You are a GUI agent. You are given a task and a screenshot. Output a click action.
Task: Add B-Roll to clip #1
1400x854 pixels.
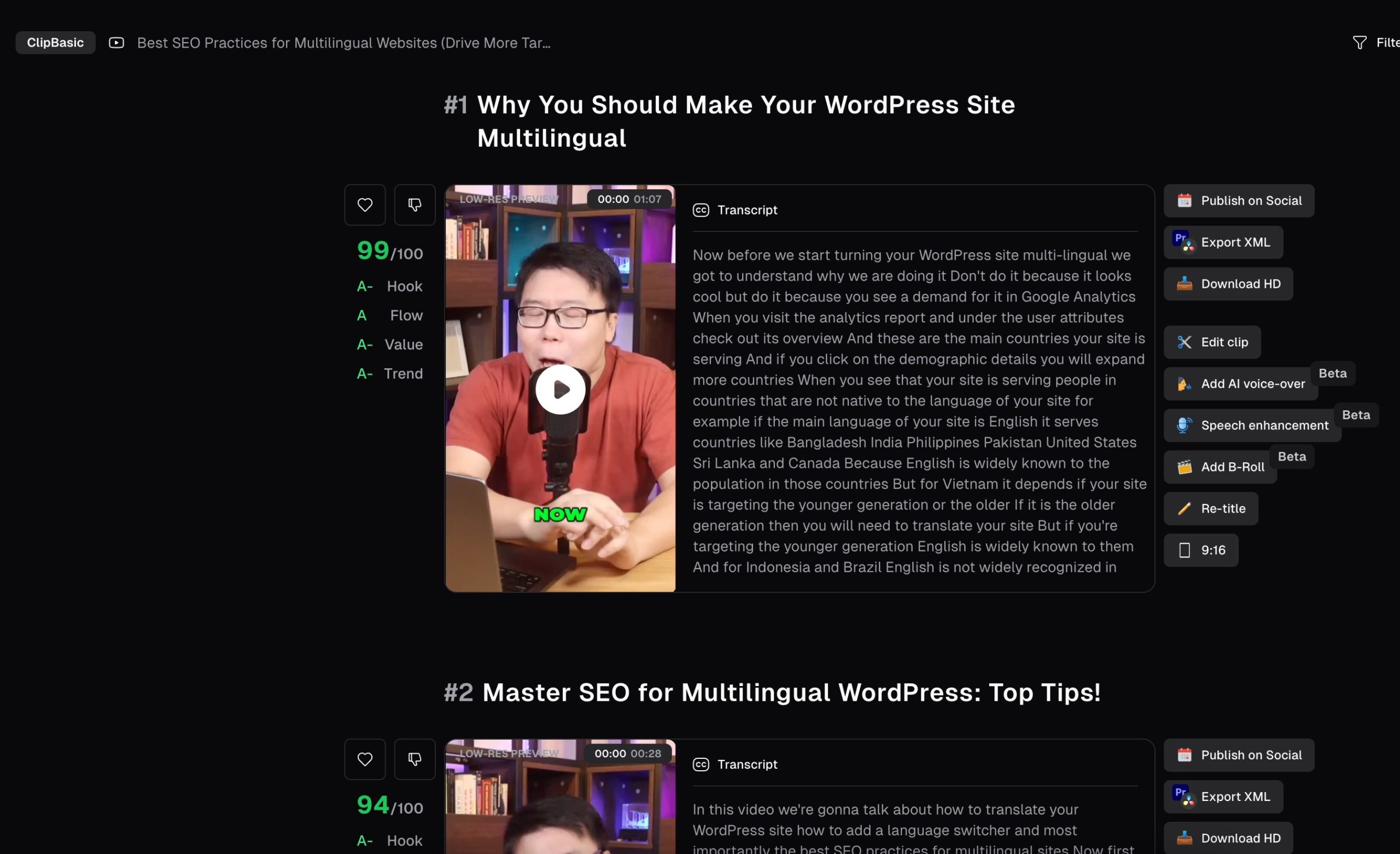tap(1220, 467)
